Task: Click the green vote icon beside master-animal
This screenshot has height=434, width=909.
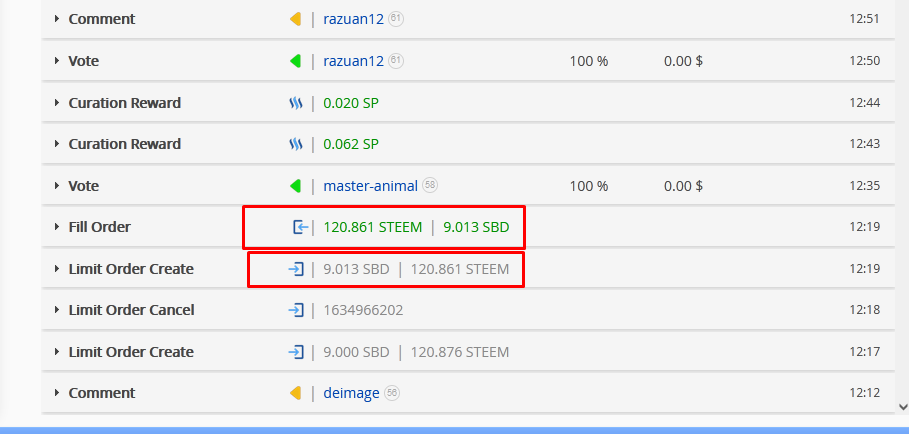Action: [296, 186]
